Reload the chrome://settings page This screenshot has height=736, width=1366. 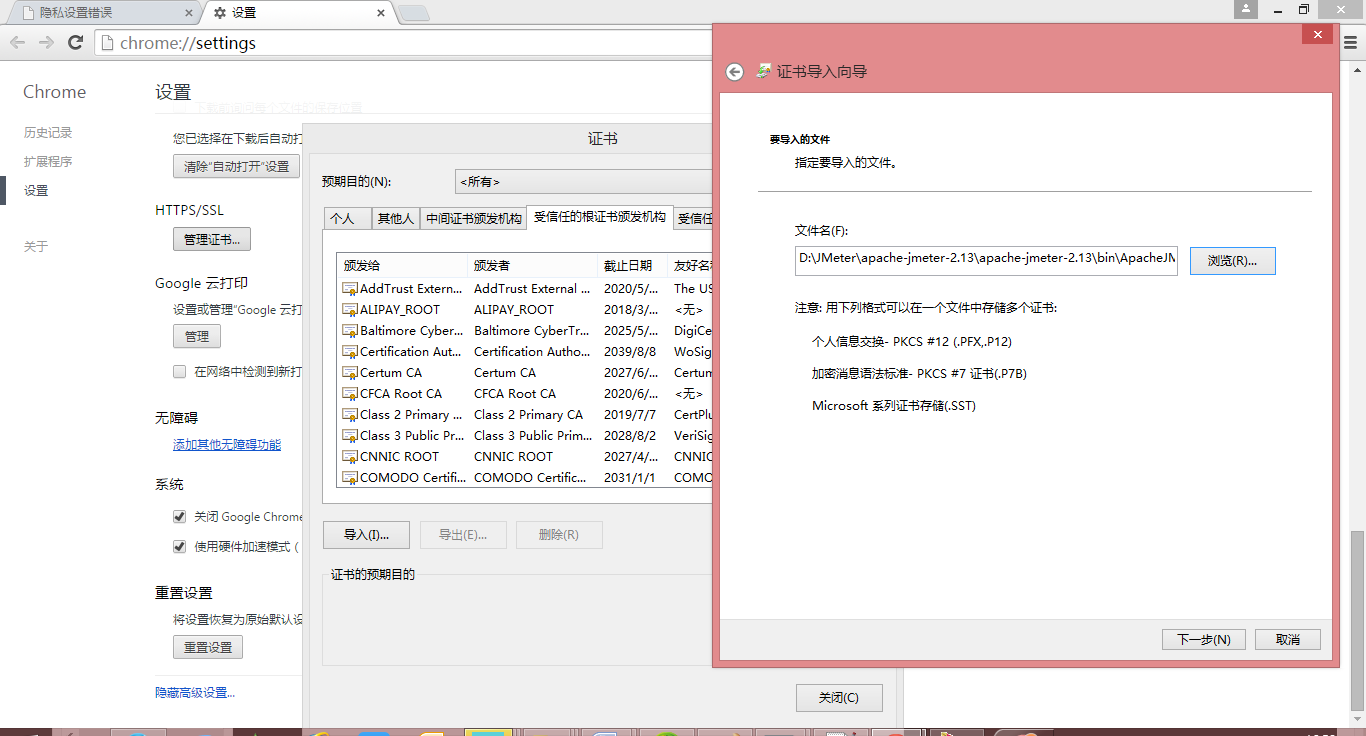tap(75, 43)
